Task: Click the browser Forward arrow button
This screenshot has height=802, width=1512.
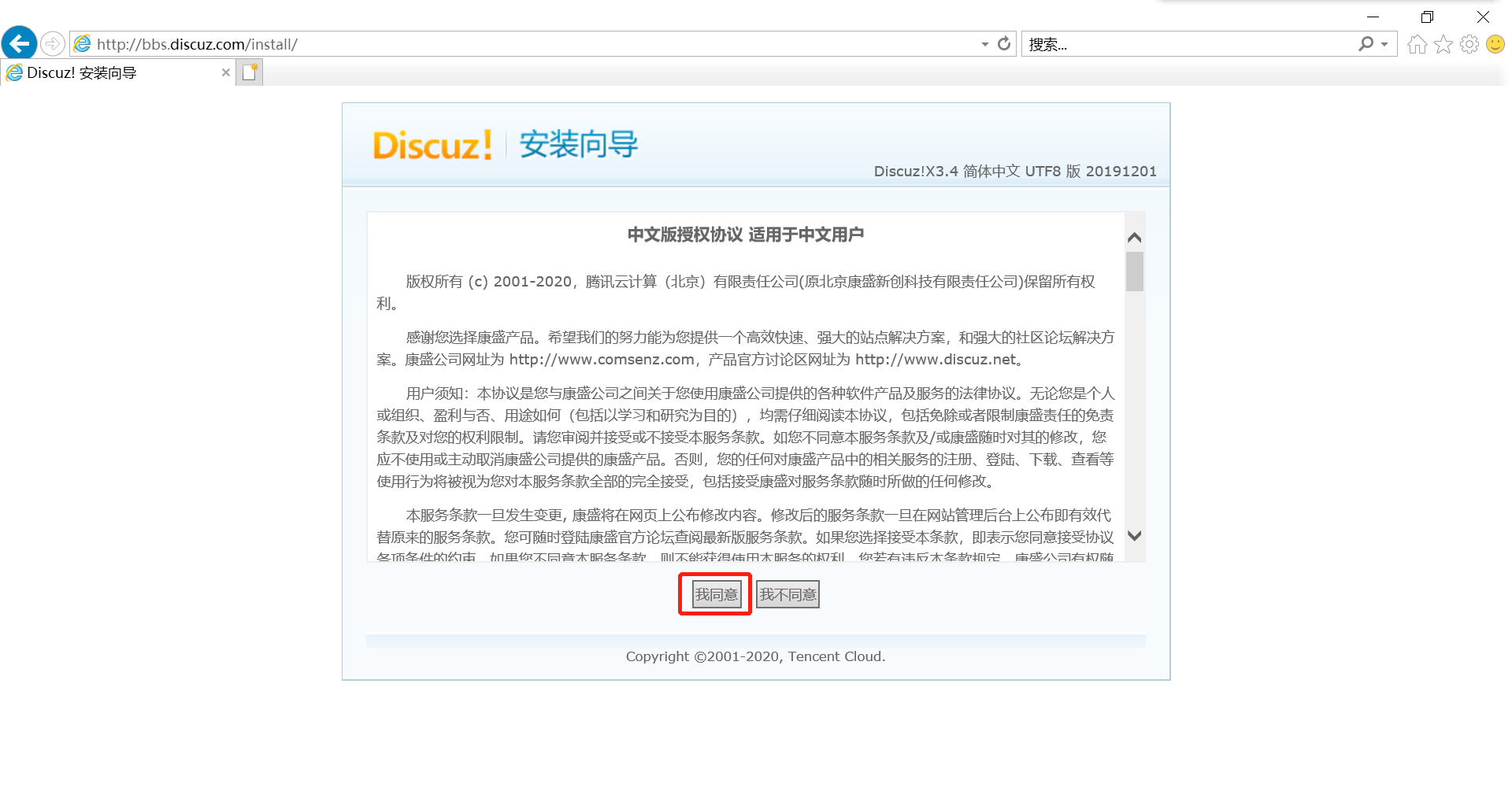Action: pos(53,43)
